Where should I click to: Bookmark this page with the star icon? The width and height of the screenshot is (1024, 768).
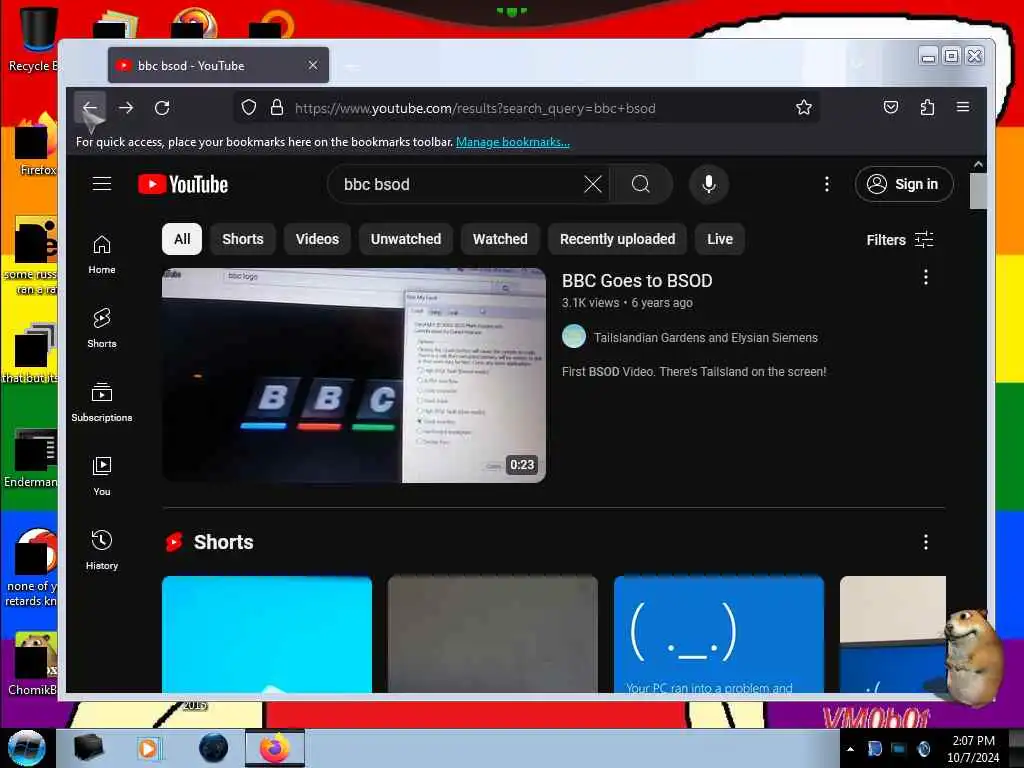click(804, 107)
